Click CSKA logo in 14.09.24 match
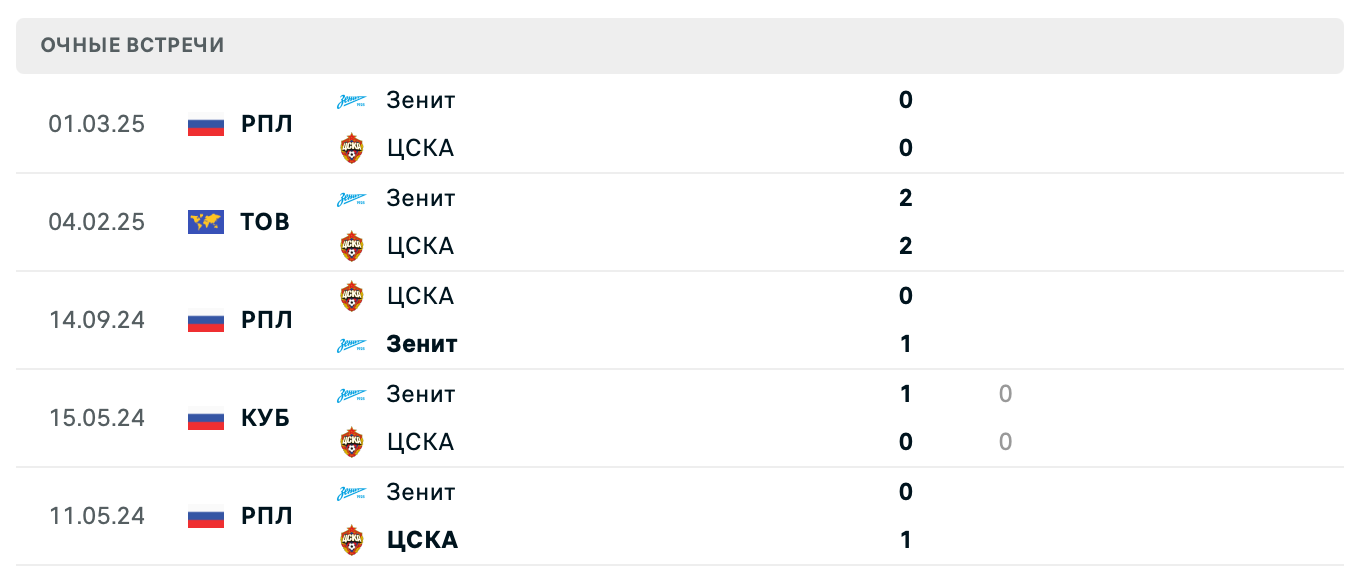1360x580 pixels. click(351, 296)
